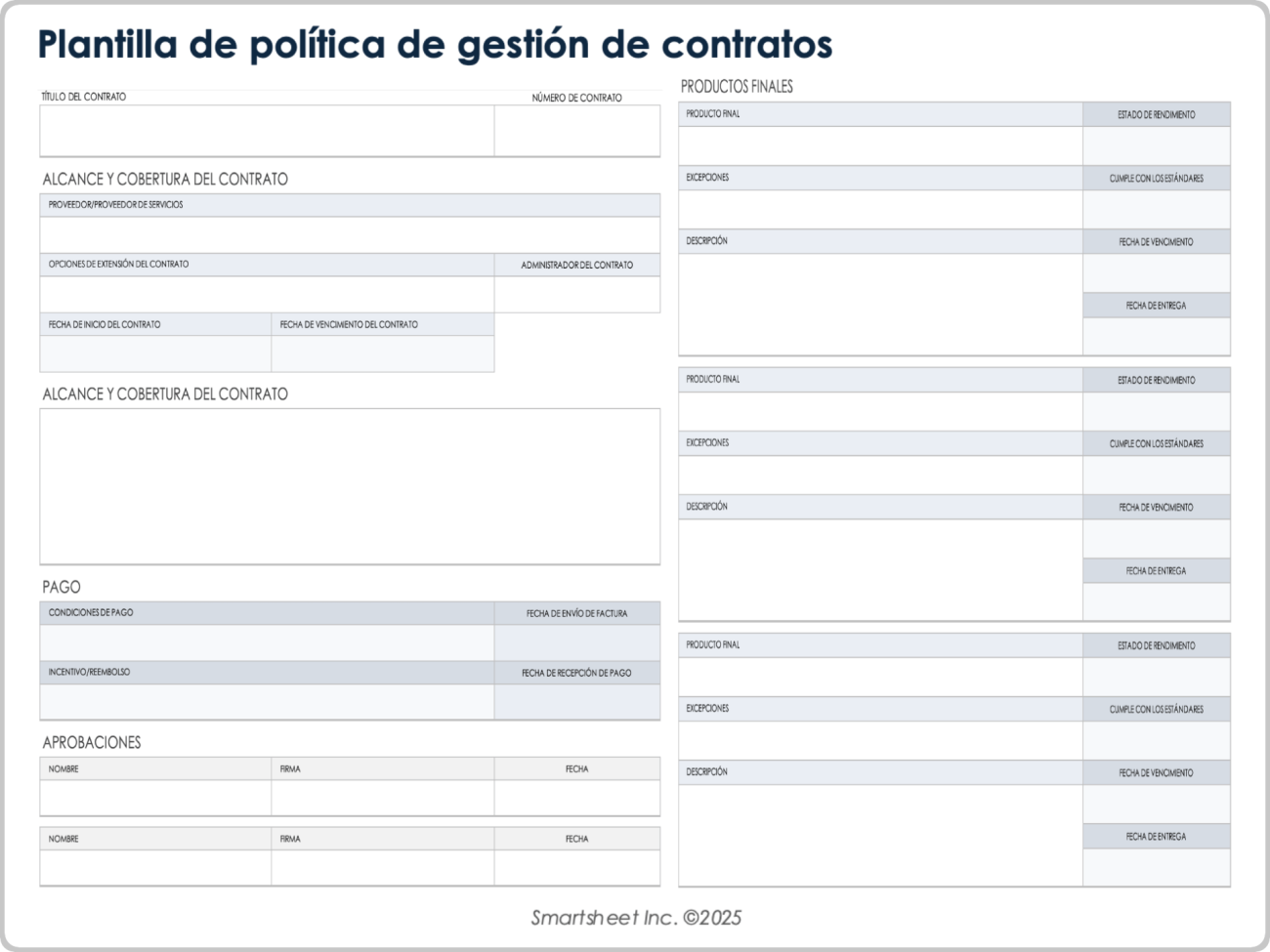Viewport: 1270px width, 952px height.
Task: Select the Fecha de inicio del contrato field
Action: click(154, 353)
